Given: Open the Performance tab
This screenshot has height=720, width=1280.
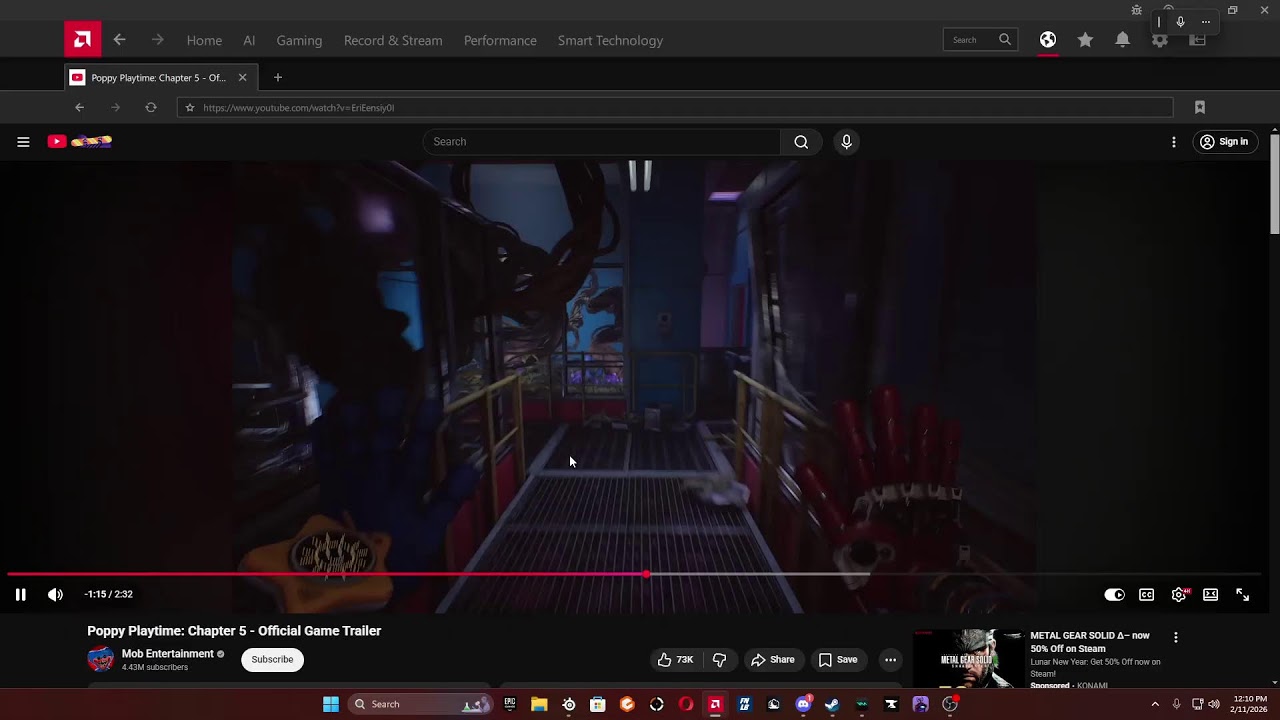Looking at the screenshot, I should click(x=500, y=40).
